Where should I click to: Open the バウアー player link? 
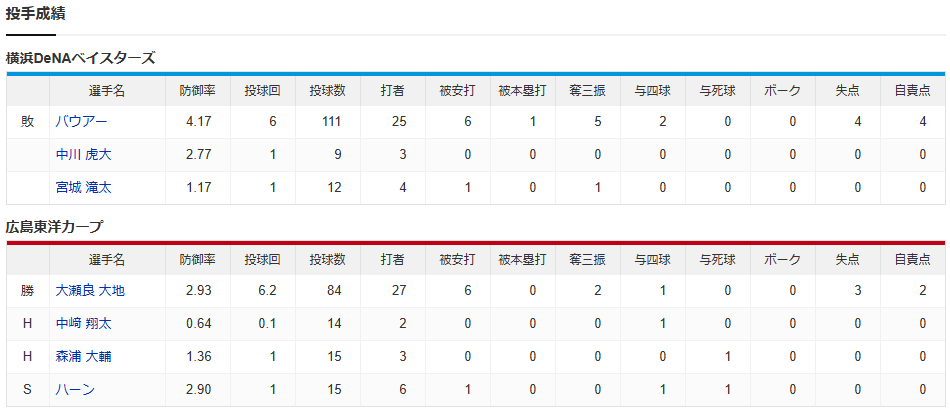pyautogui.click(x=81, y=122)
